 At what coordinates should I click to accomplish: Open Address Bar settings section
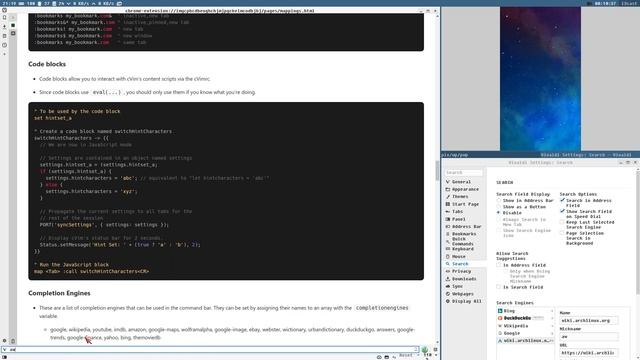point(466,226)
